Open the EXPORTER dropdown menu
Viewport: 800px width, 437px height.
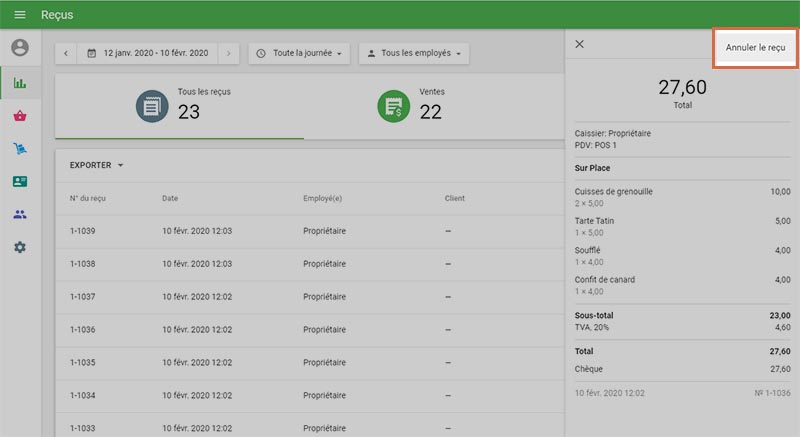(97, 165)
